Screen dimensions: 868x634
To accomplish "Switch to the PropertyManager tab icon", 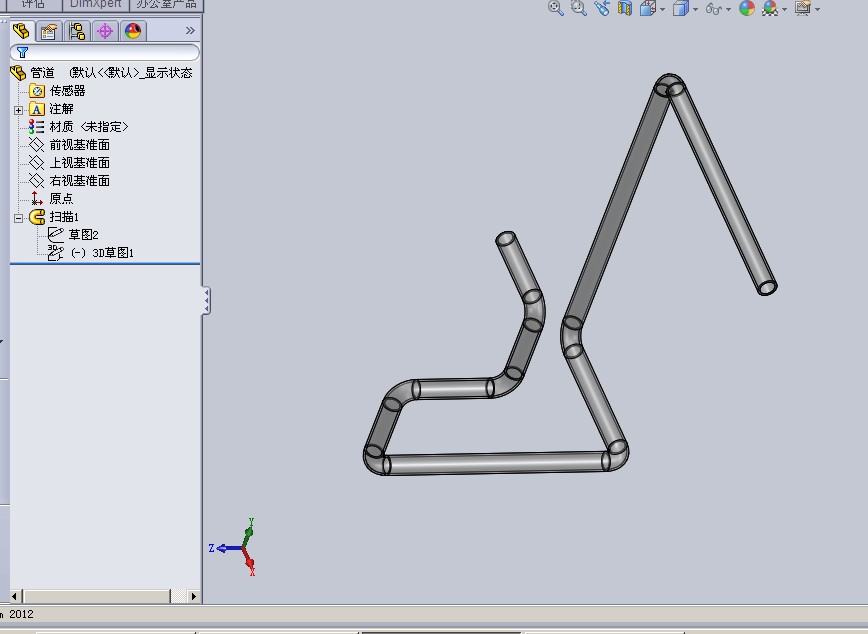I will point(47,31).
